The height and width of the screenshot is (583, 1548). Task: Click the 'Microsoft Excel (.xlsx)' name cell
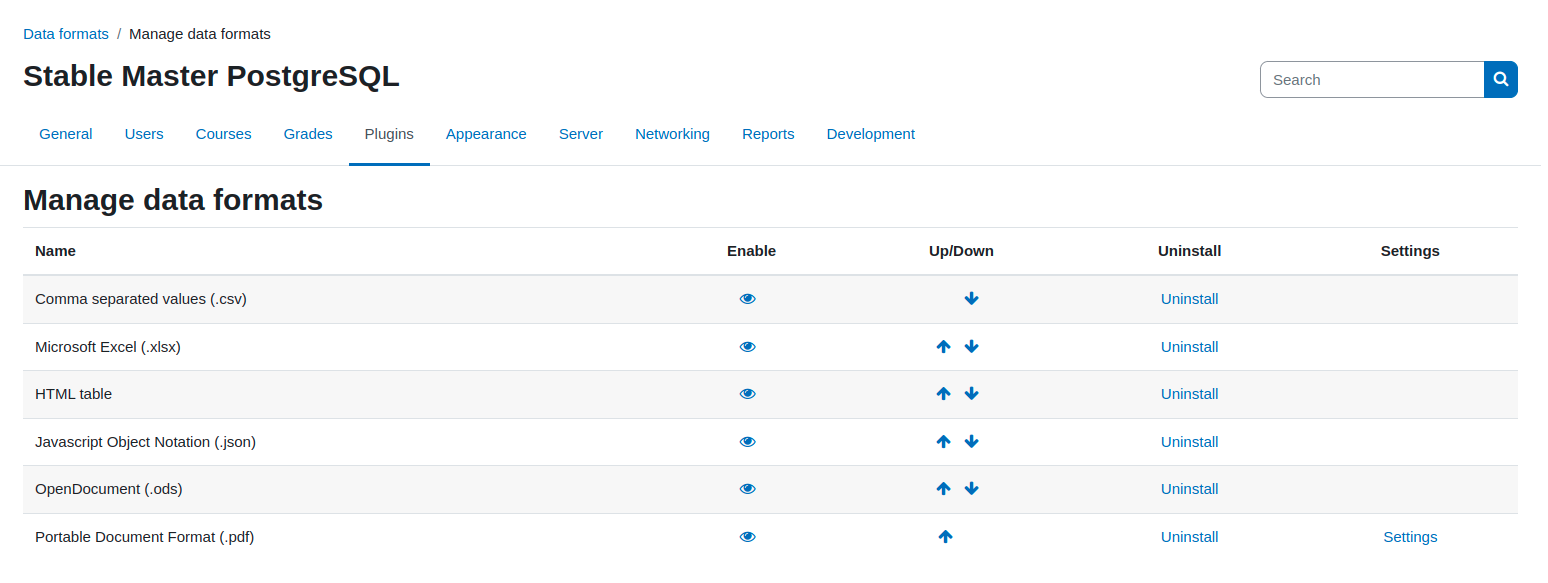coord(108,347)
